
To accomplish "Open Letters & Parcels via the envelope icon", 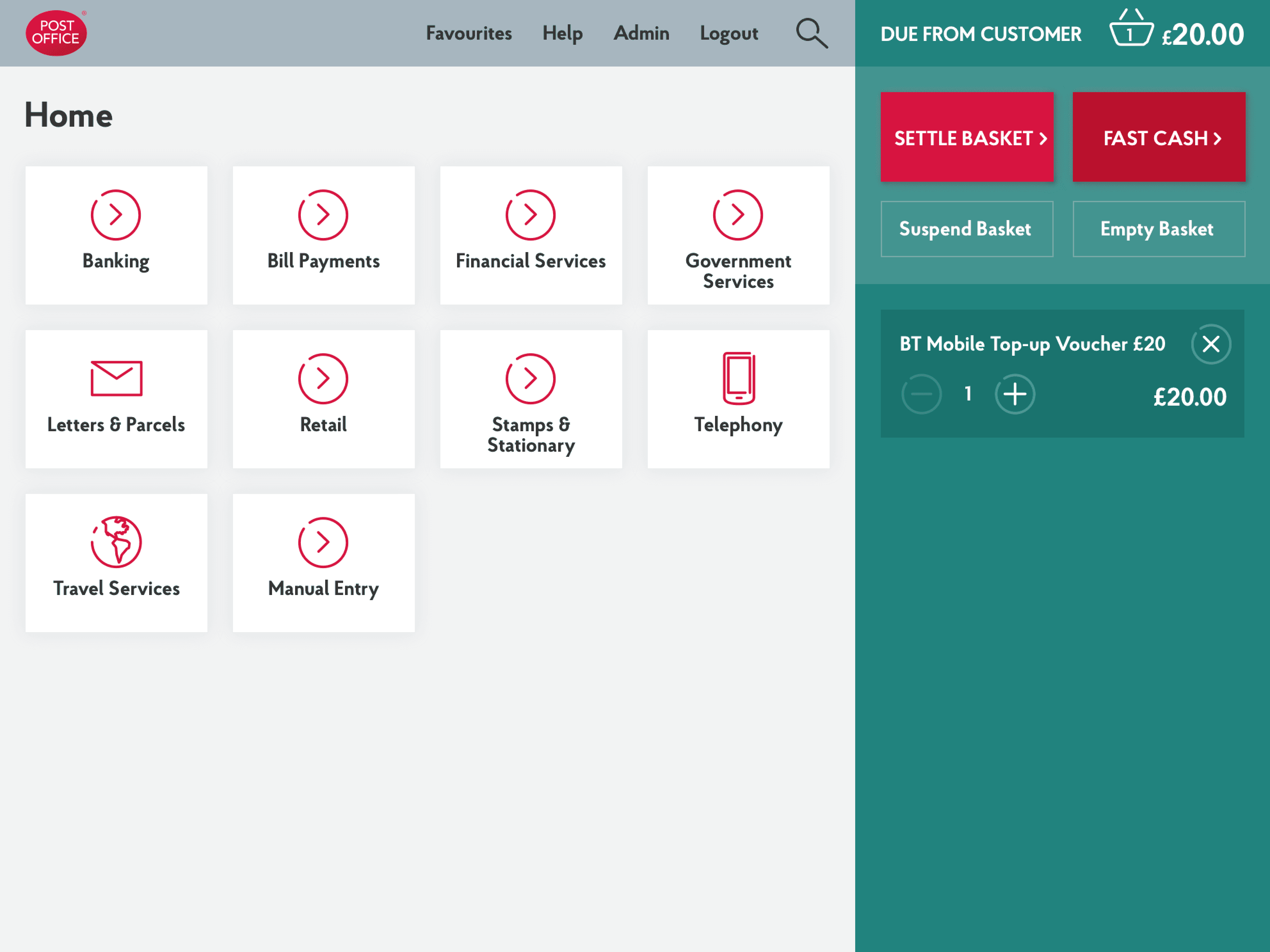I will (116, 377).
